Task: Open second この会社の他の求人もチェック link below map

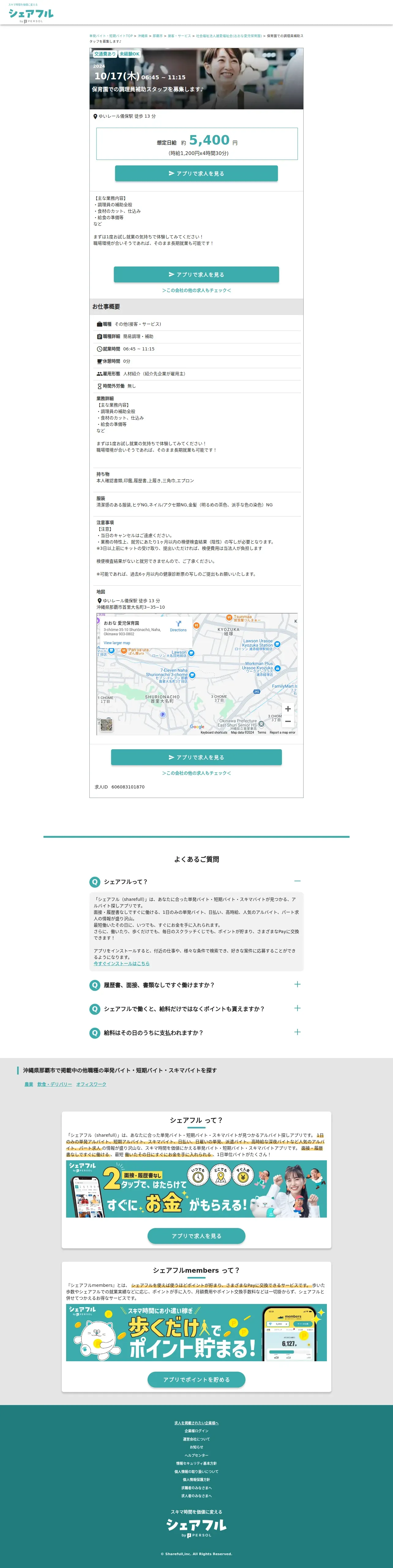Action: click(x=196, y=773)
